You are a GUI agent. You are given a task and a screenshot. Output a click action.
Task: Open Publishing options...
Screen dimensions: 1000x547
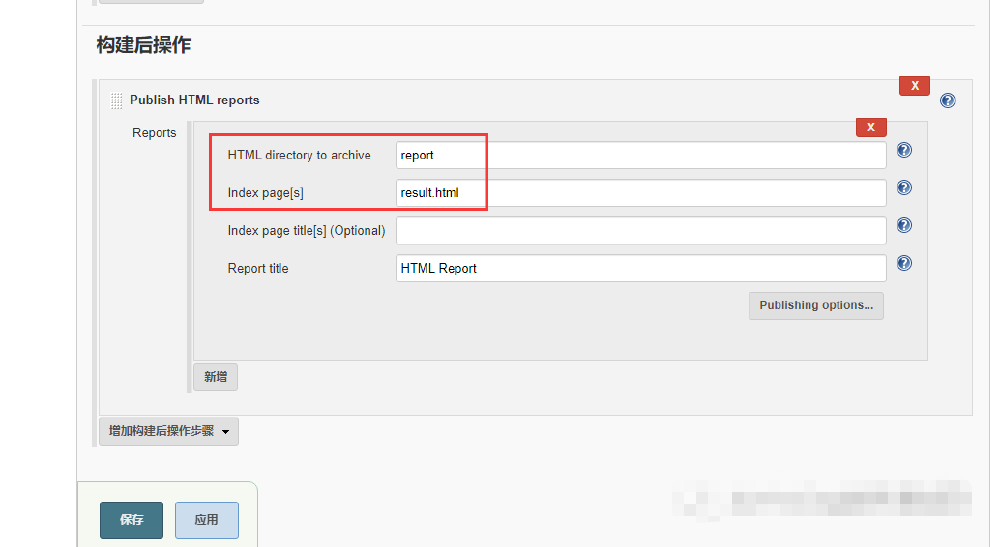pos(816,305)
